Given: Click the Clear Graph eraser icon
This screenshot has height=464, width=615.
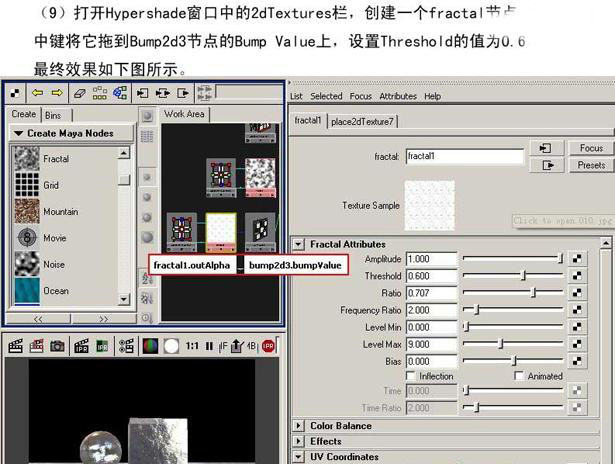Looking at the screenshot, I should (80, 93).
